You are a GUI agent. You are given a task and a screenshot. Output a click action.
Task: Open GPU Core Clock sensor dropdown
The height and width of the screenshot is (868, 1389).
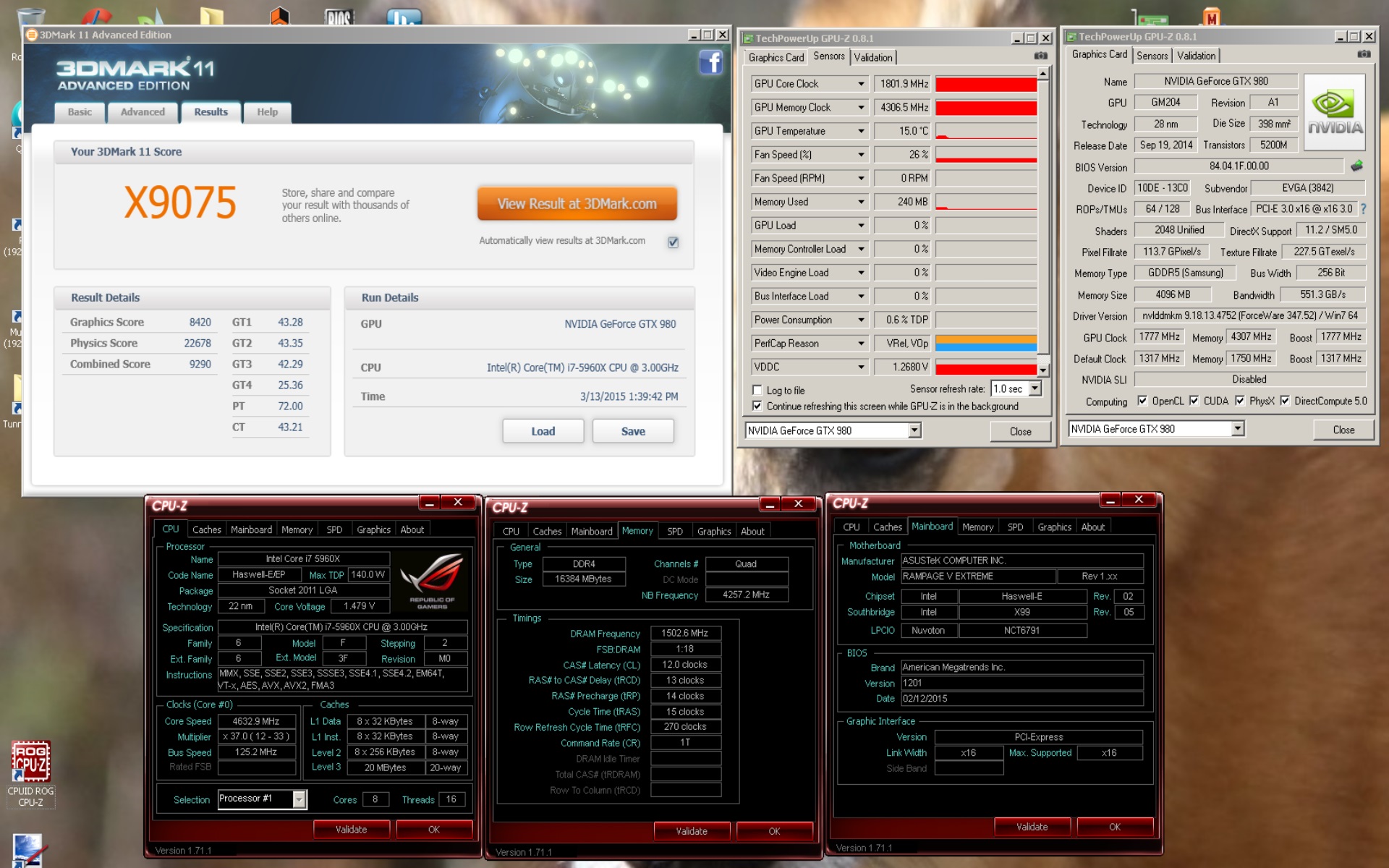click(861, 84)
